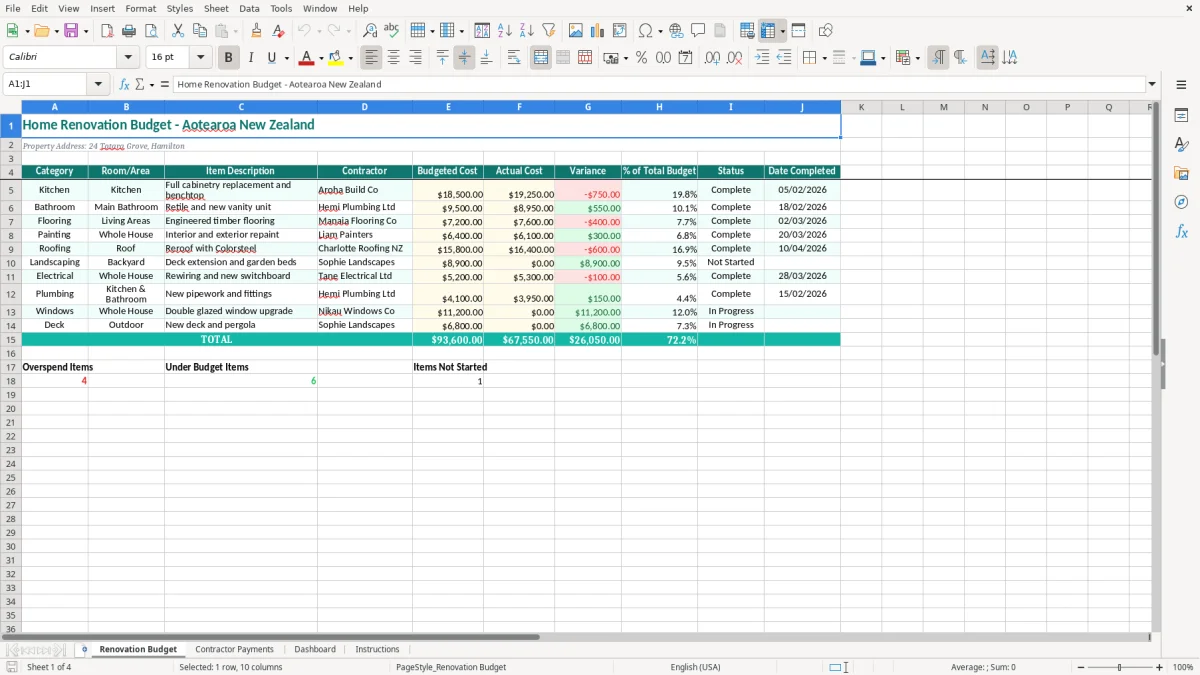1200x675 pixels.
Task: Switch to Contractor Payments sheet tab
Action: click(x=234, y=649)
